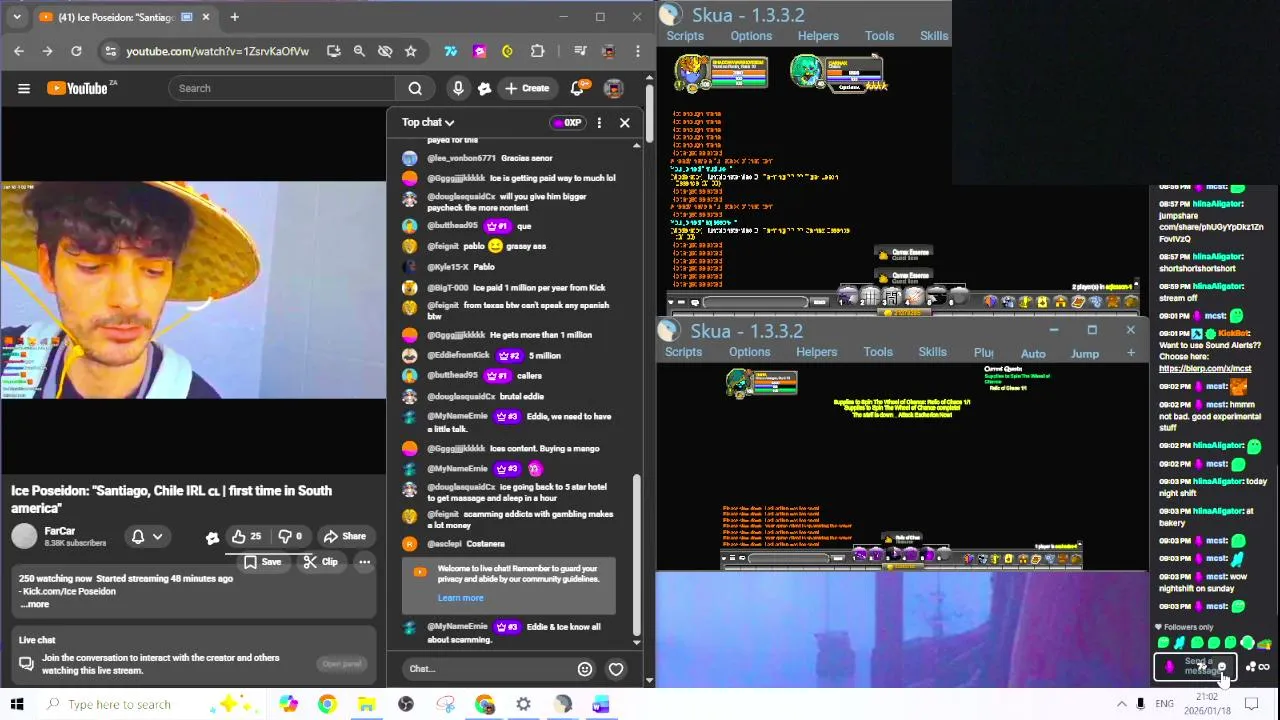Image resolution: width=1280 pixels, height=720 pixels.
Task: Open live chat three-dot options
Action: [x=599, y=122]
